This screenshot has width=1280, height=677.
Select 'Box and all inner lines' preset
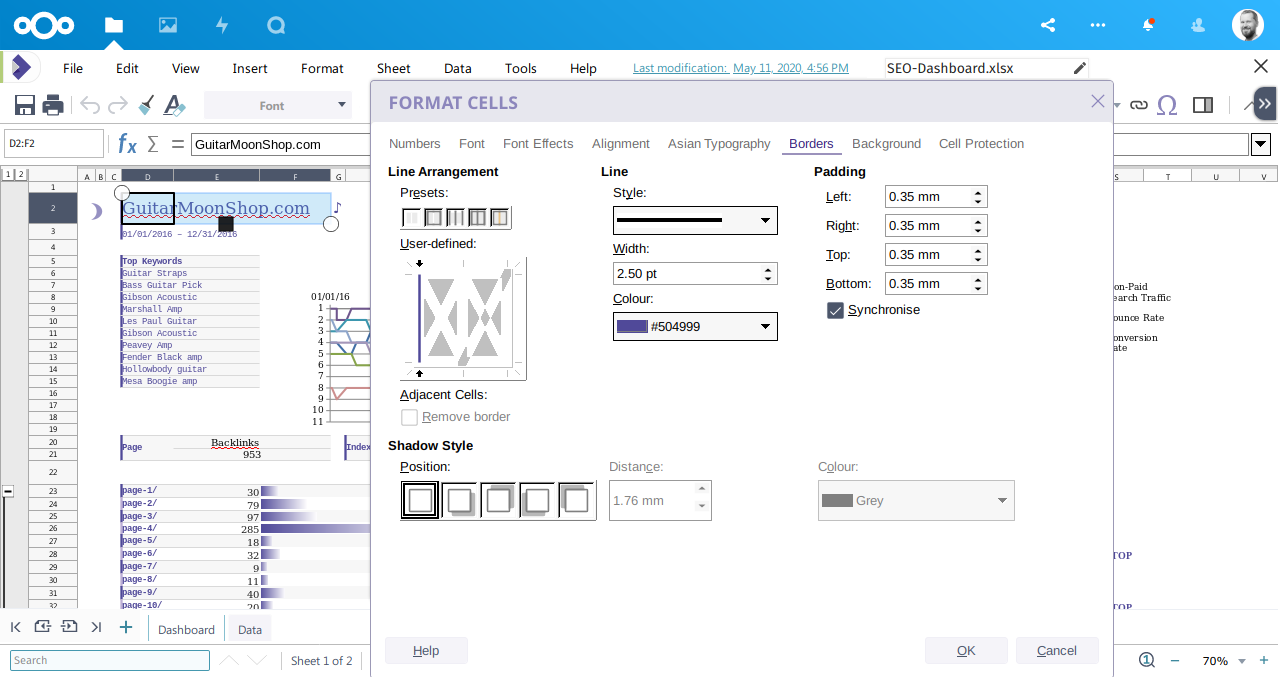(x=477, y=217)
